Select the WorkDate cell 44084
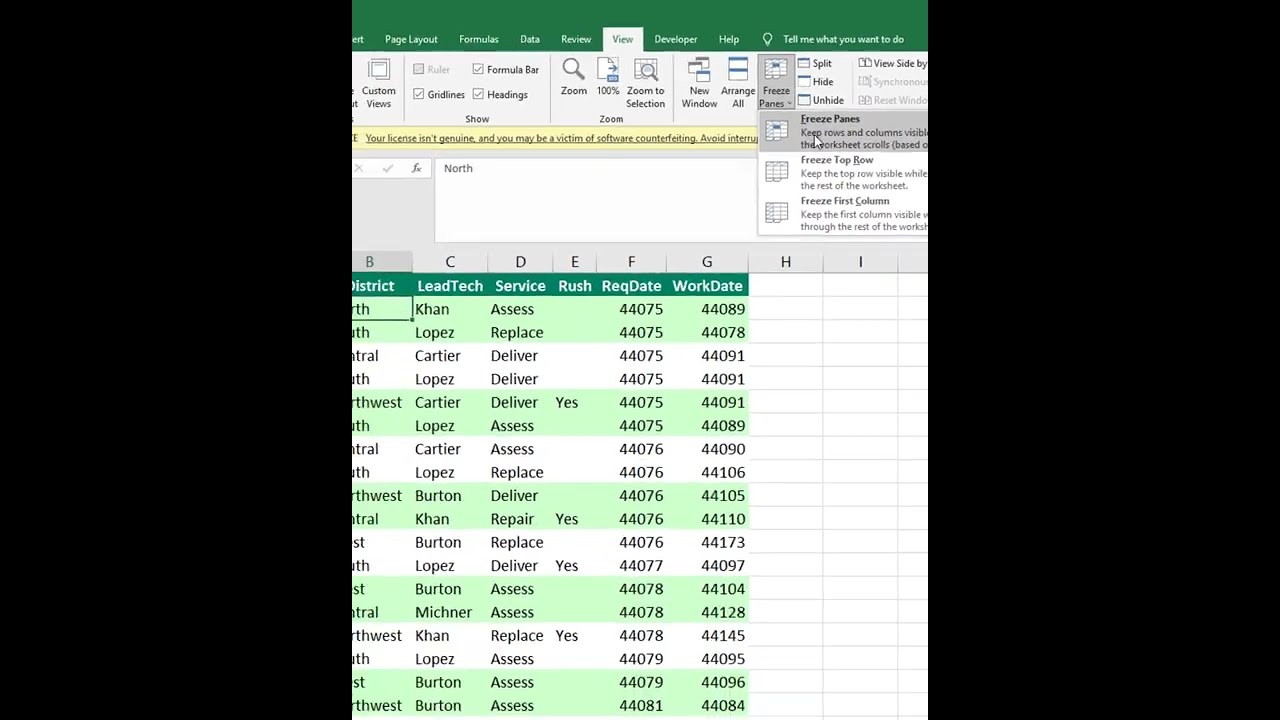Image resolution: width=1280 pixels, height=720 pixels. [707, 706]
